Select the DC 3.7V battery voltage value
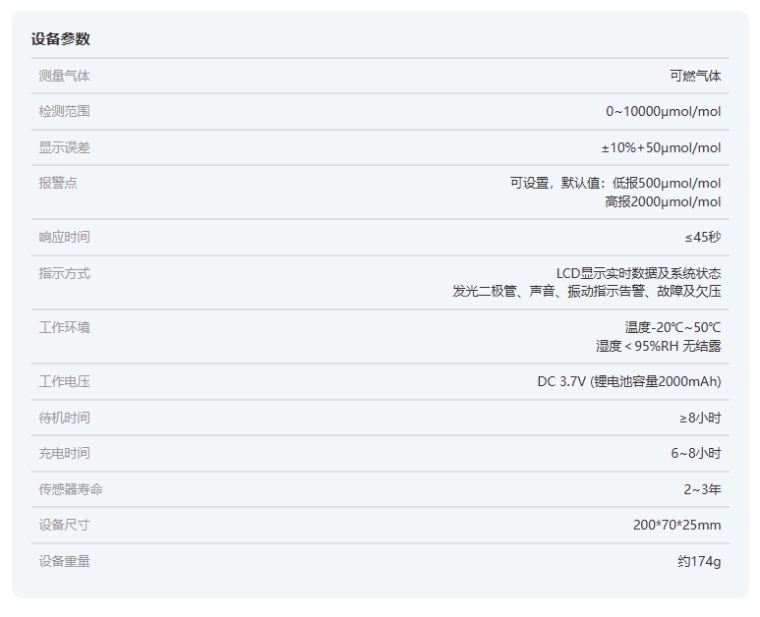 (629, 381)
